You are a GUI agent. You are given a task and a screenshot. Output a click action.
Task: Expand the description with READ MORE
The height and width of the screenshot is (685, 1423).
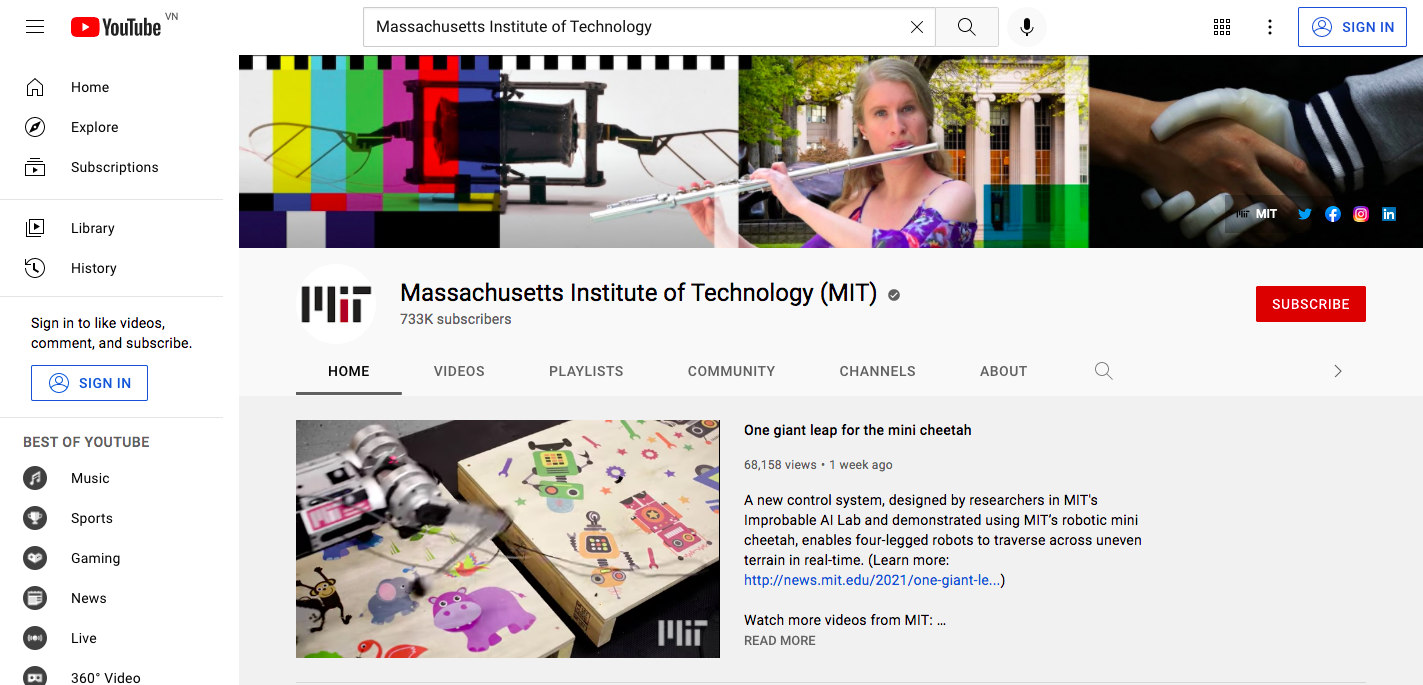pos(780,640)
